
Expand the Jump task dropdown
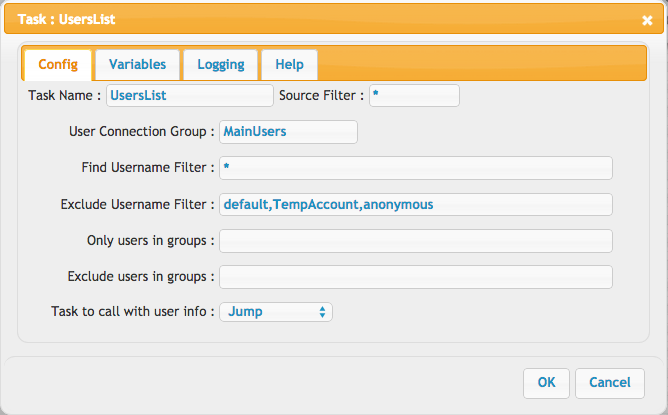(x=276, y=312)
